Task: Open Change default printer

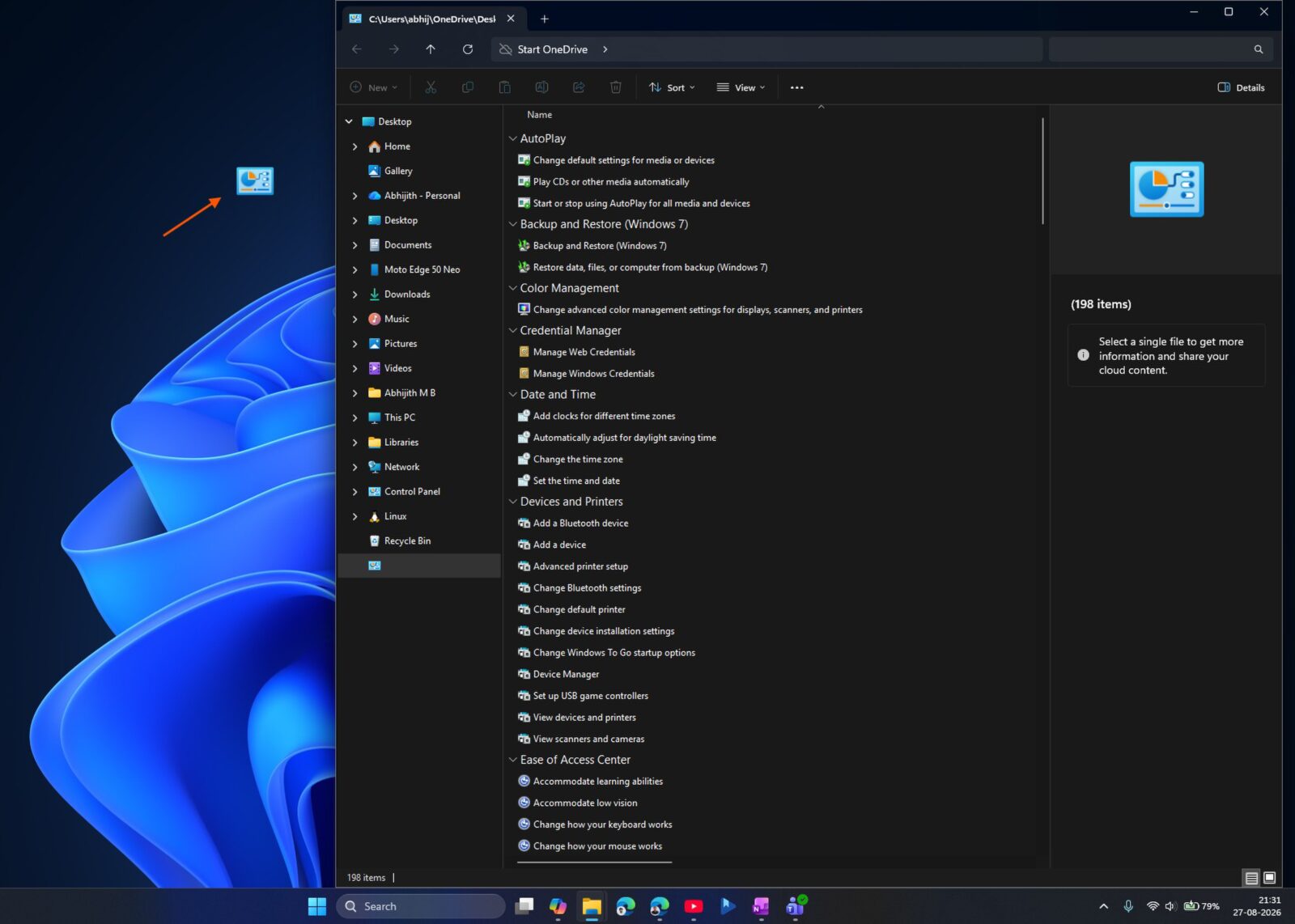Action: [x=579, y=609]
